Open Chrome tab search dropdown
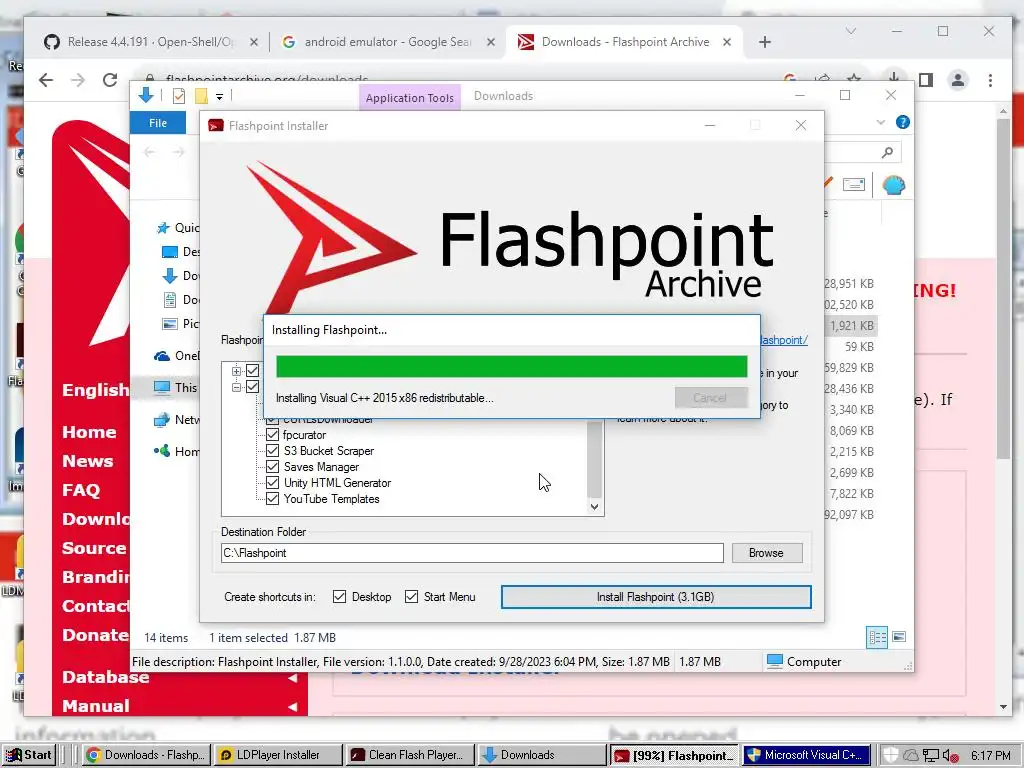This screenshot has height=768, width=1024. click(850, 31)
